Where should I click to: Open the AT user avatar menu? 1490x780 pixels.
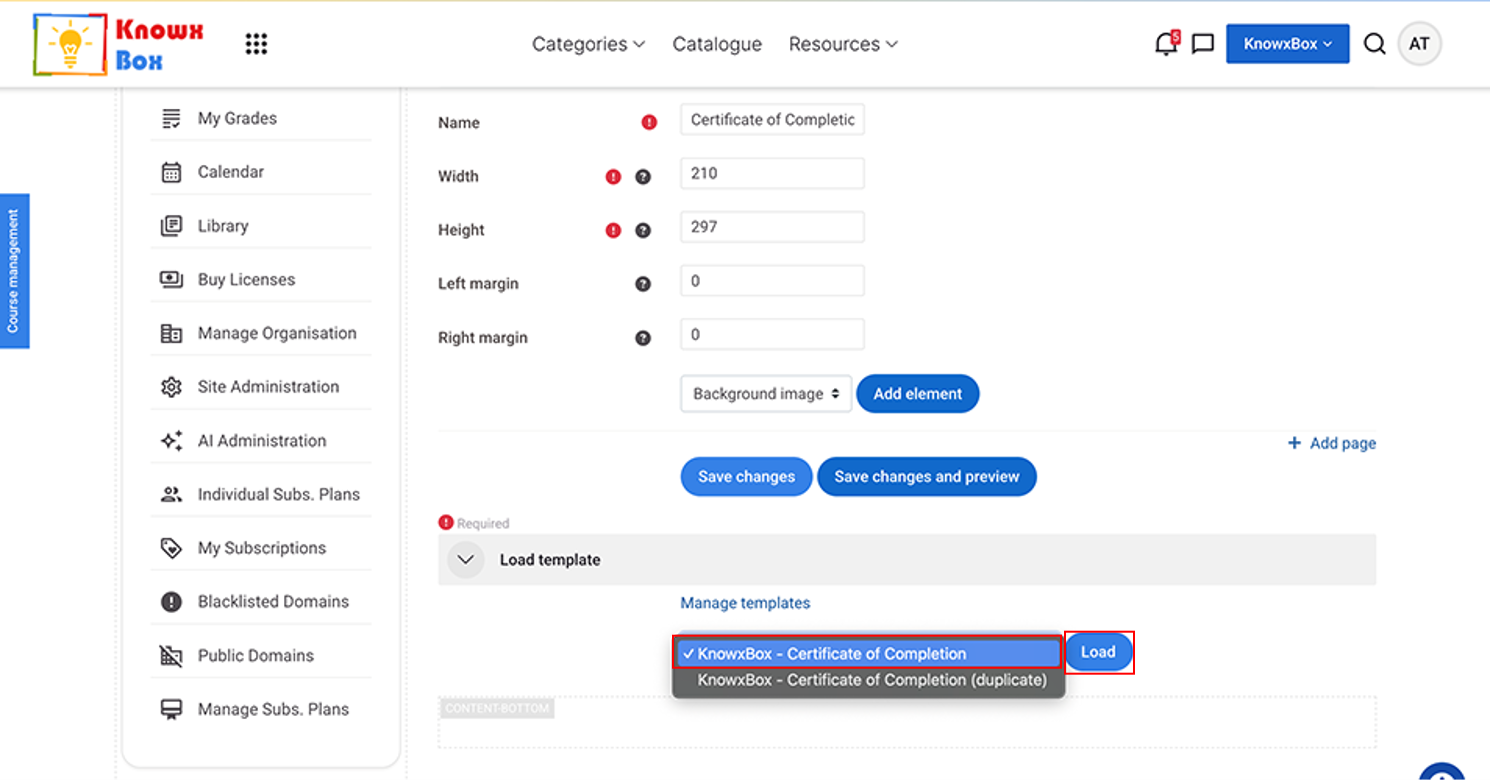click(x=1419, y=44)
